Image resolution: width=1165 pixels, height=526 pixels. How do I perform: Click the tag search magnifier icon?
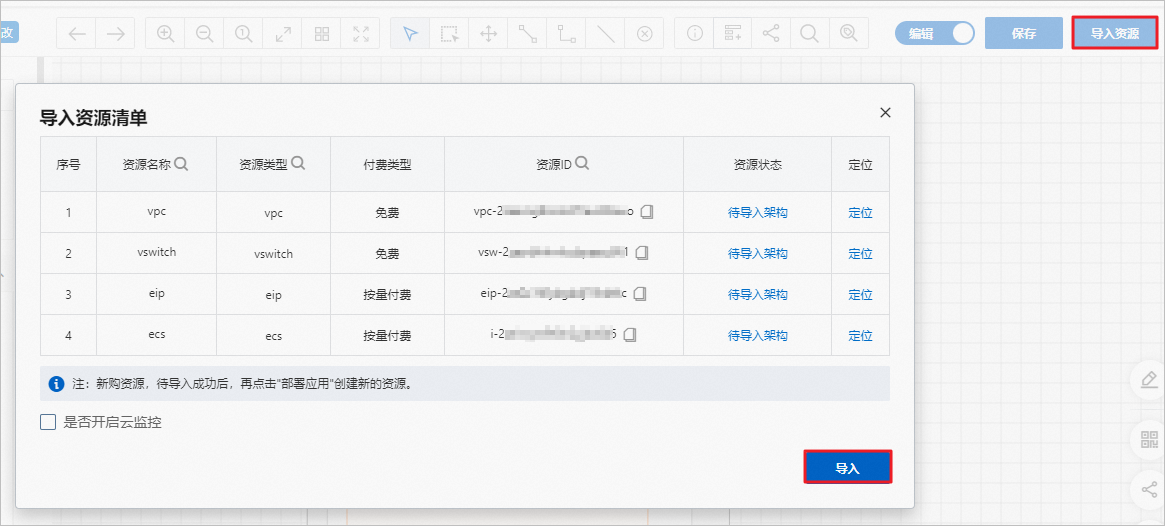(x=848, y=33)
